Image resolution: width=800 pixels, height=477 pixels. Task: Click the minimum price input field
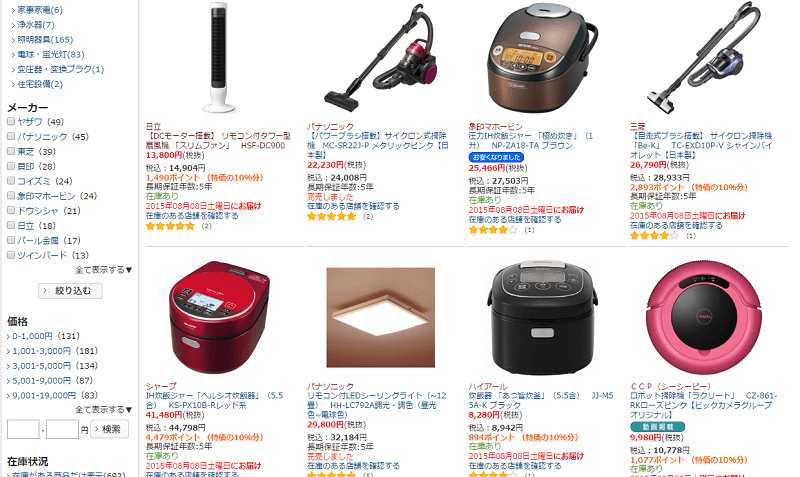pyautogui.click(x=23, y=430)
